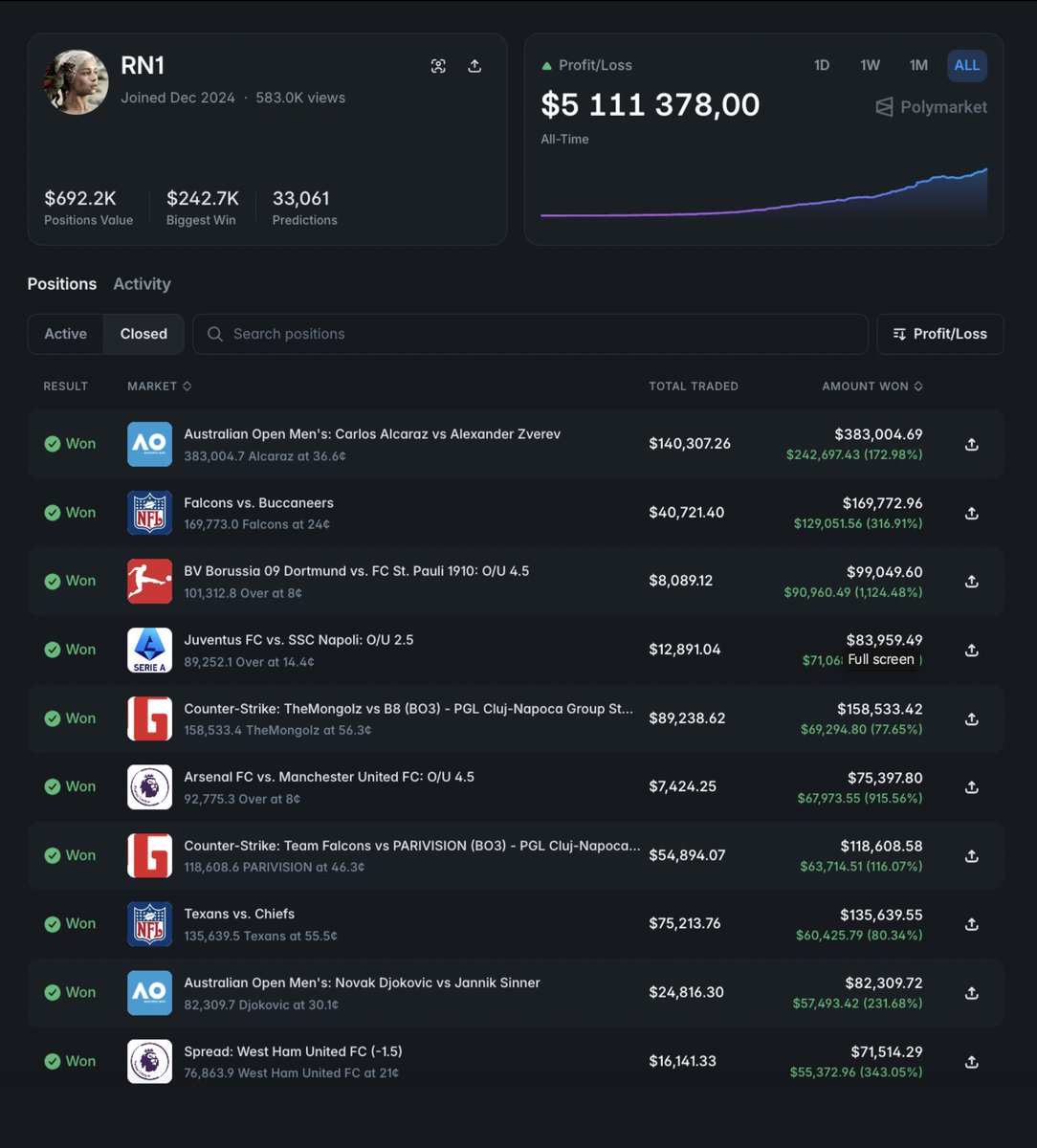Share the Arsenal vs. Manchester United position

tap(971, 787)
